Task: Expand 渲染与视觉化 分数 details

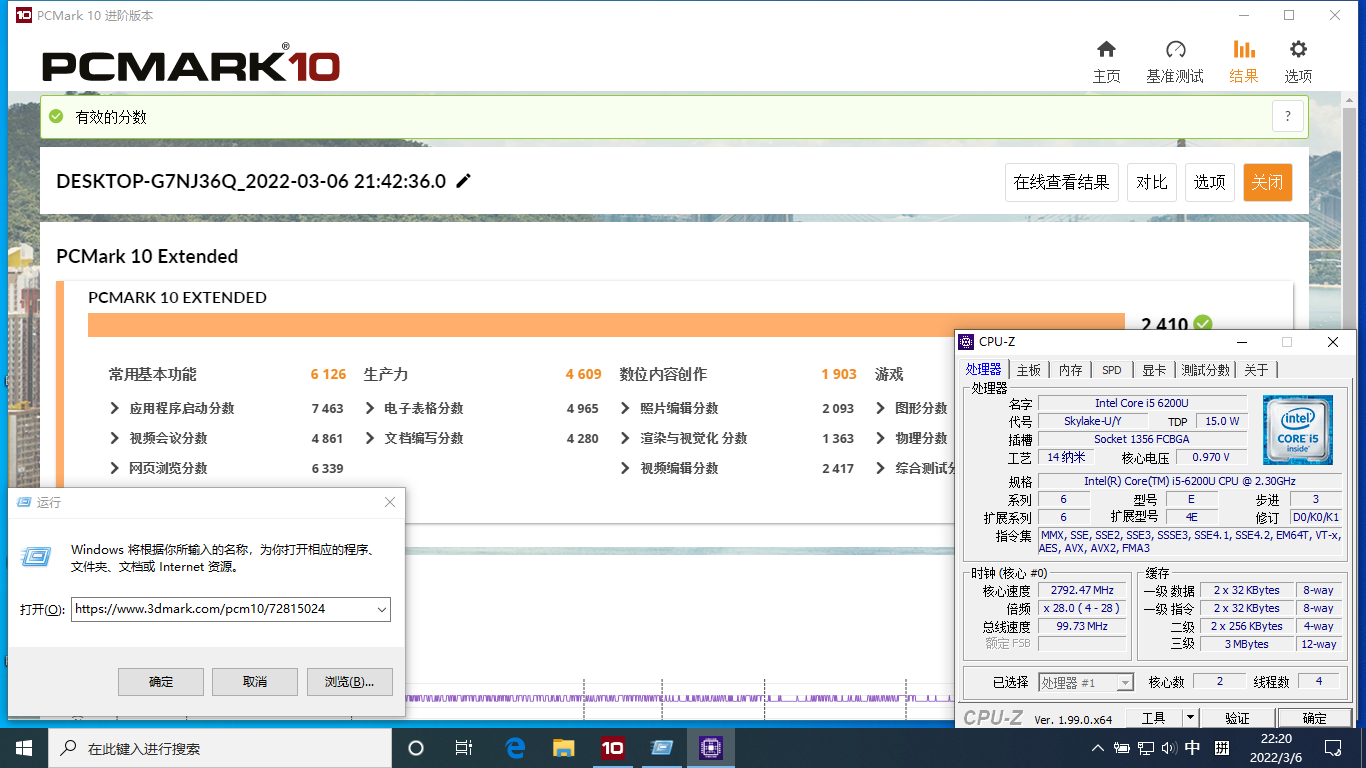Action: tap(626, 438)
